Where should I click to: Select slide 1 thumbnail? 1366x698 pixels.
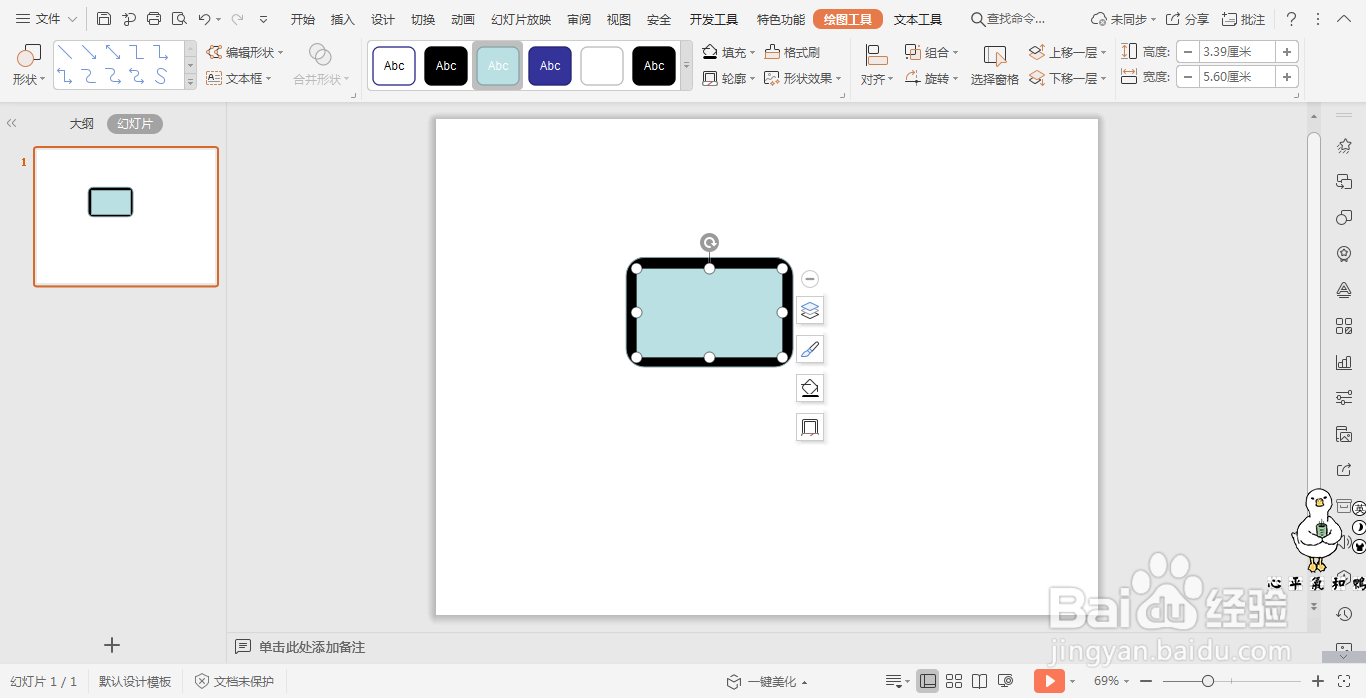[126, 216]
